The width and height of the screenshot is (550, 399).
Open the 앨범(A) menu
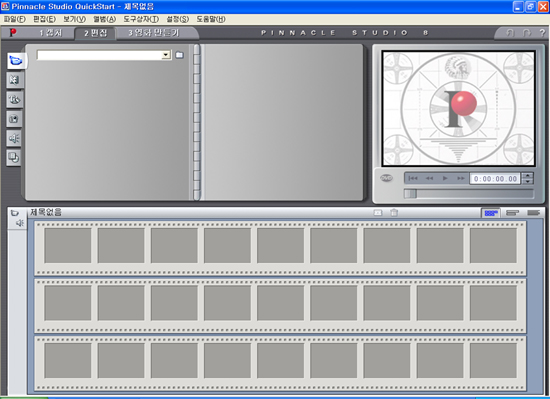coord(104,19)
